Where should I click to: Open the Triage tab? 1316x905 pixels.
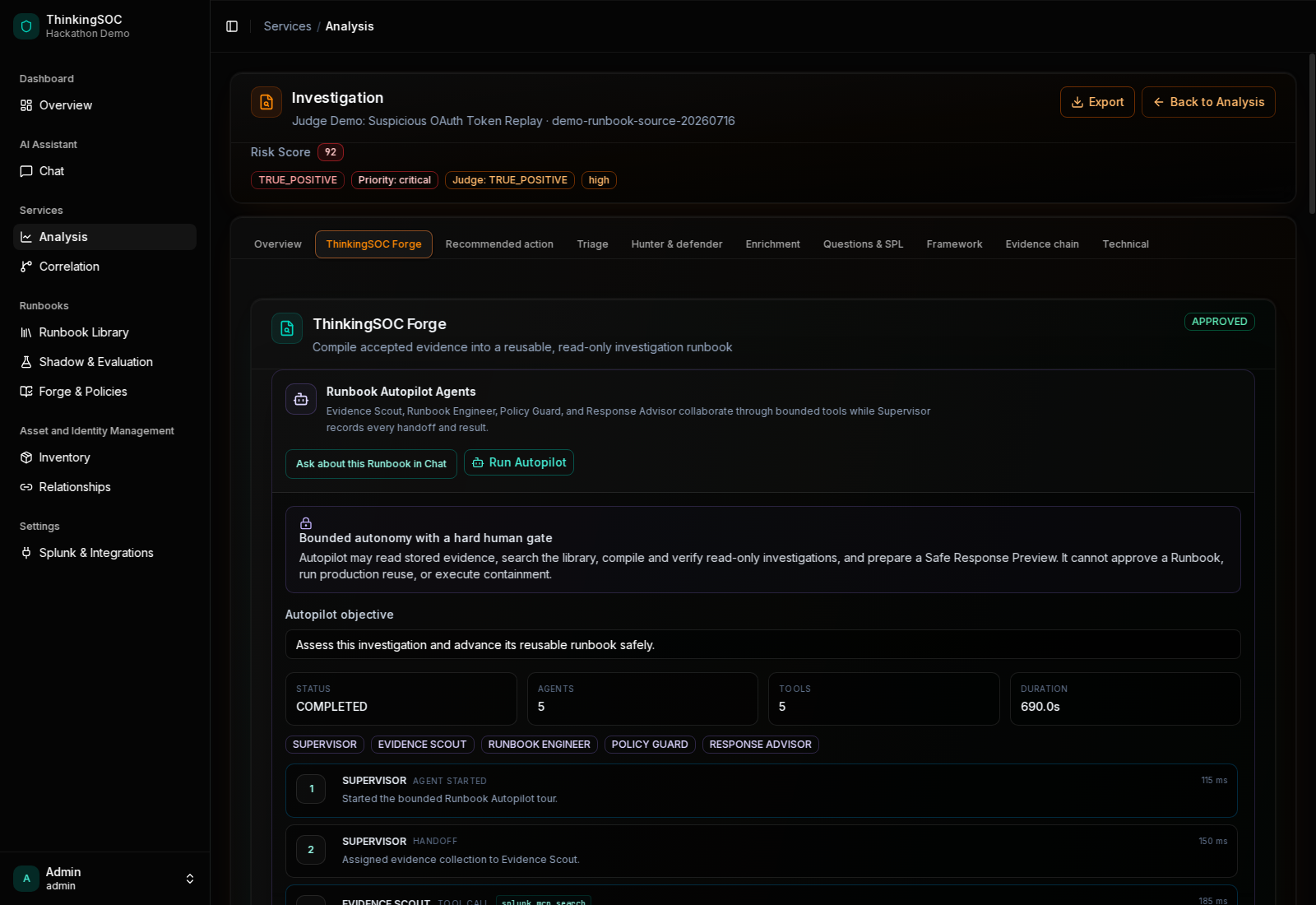[592, 244]
